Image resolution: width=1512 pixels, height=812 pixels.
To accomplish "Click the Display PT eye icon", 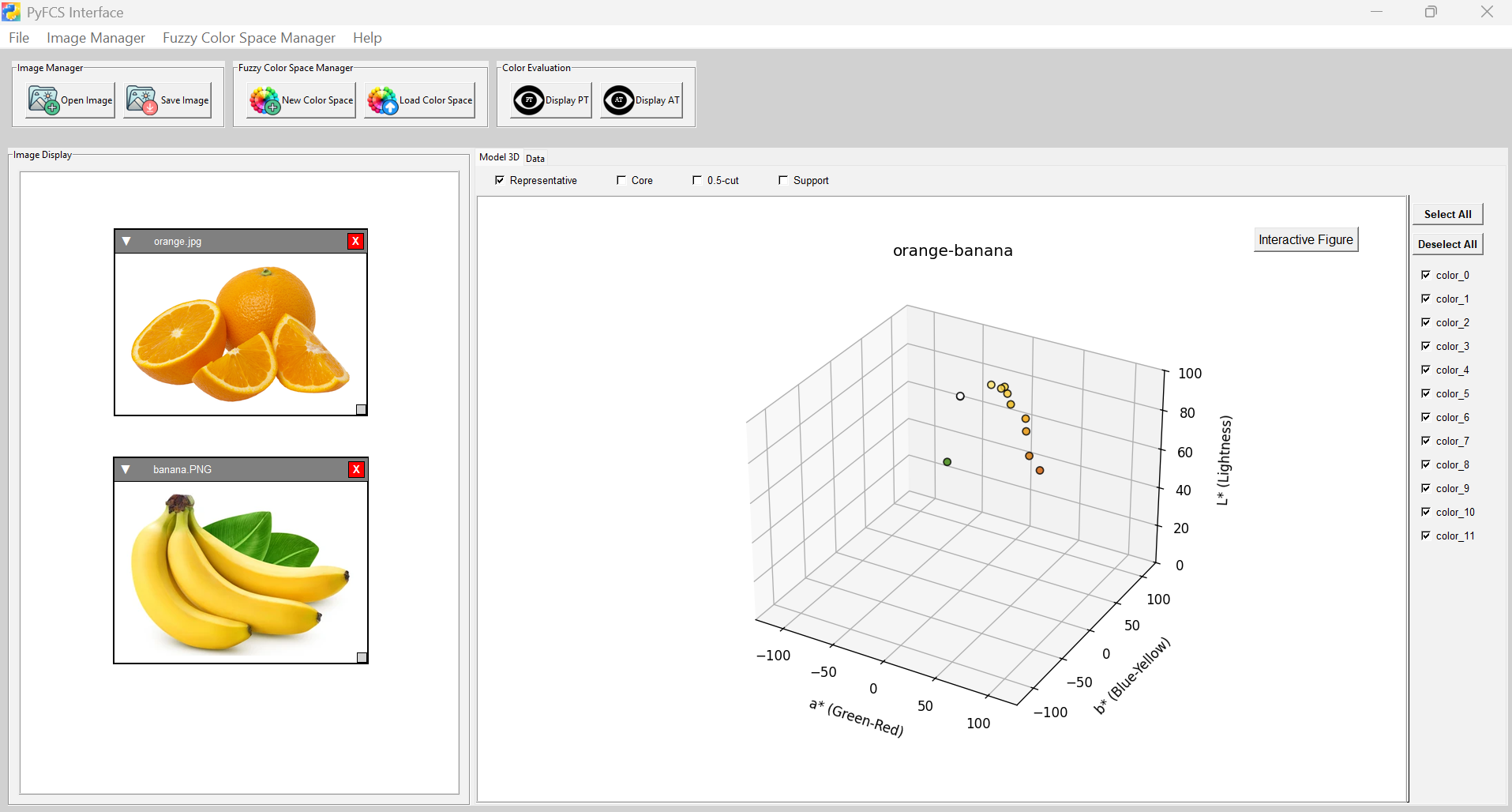I will [528, 100].
